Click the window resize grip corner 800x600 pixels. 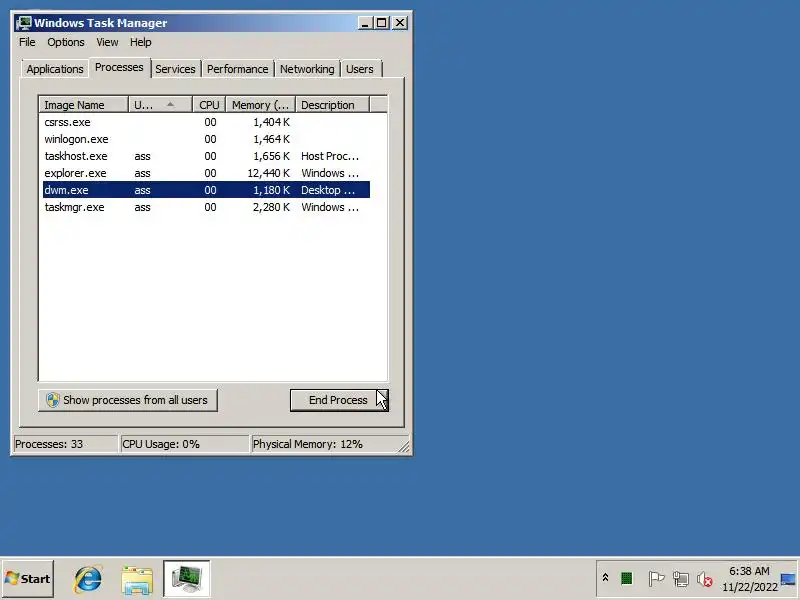404,447
